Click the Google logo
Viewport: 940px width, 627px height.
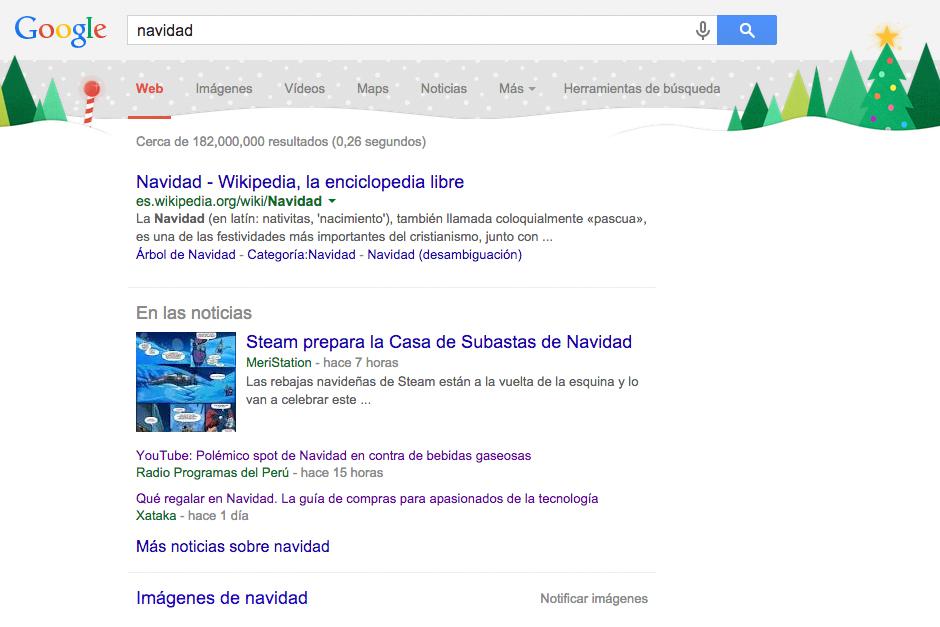(x=61, y=30)
